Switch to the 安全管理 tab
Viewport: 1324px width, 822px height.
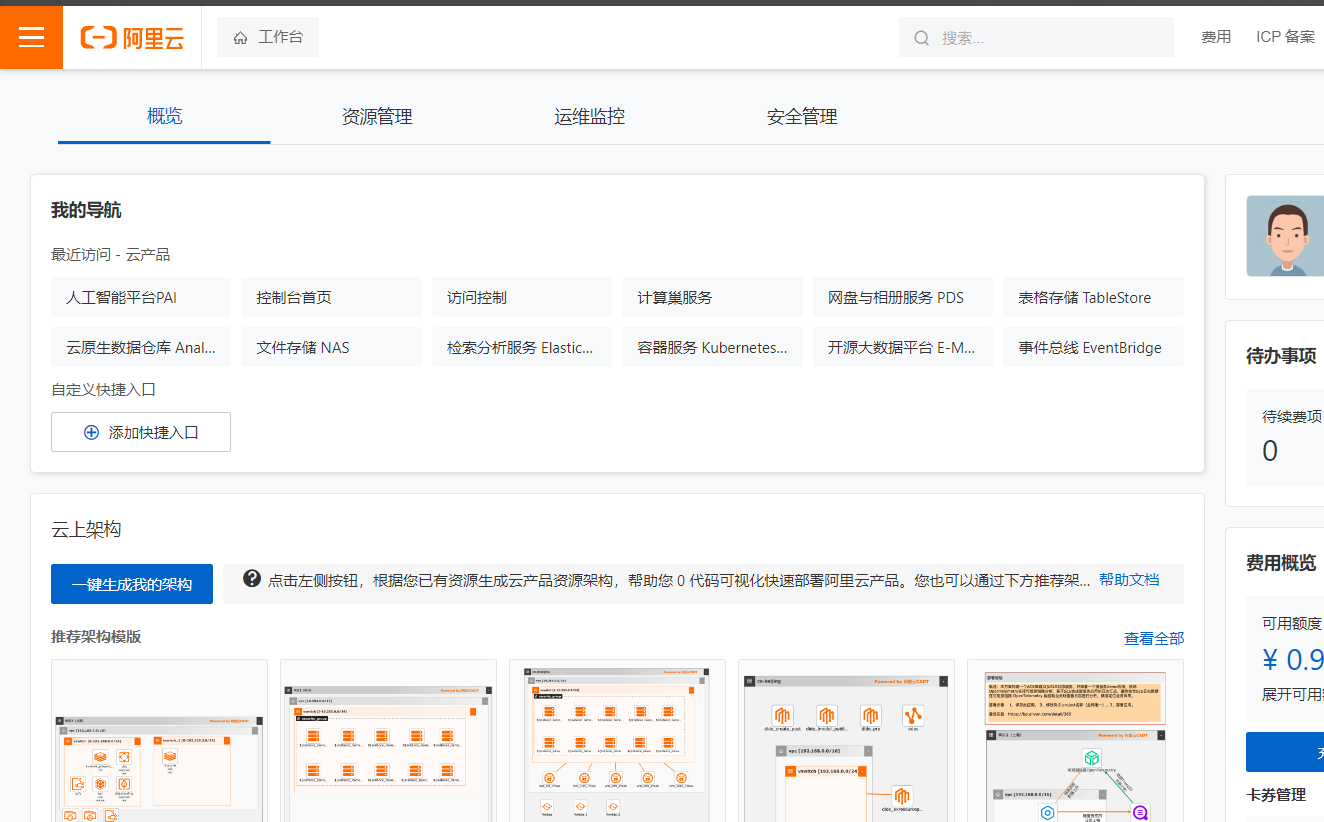(x=802, y=116)
